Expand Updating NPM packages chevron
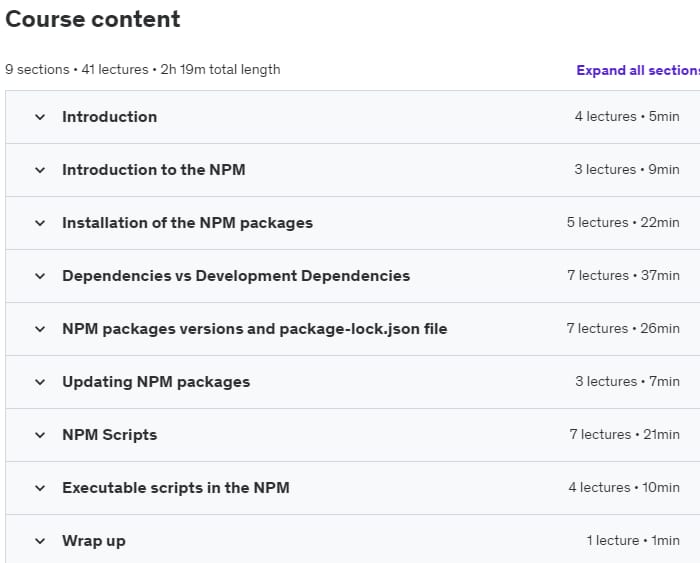 pyautogui.click(x=40, y=382)
